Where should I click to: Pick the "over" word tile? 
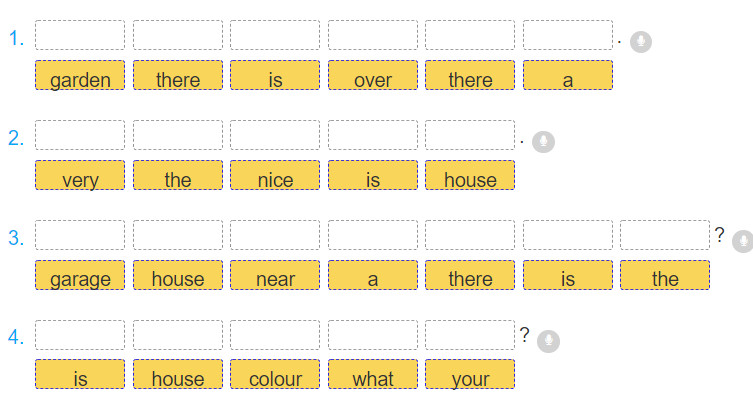[373, 76]
